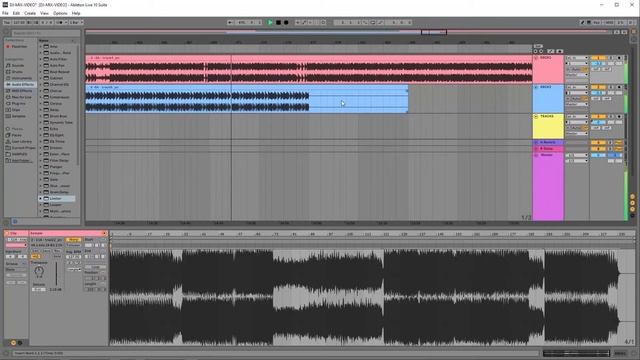
Task: Toggle Draw Mode pencil icon
Action: coord(582,22)
